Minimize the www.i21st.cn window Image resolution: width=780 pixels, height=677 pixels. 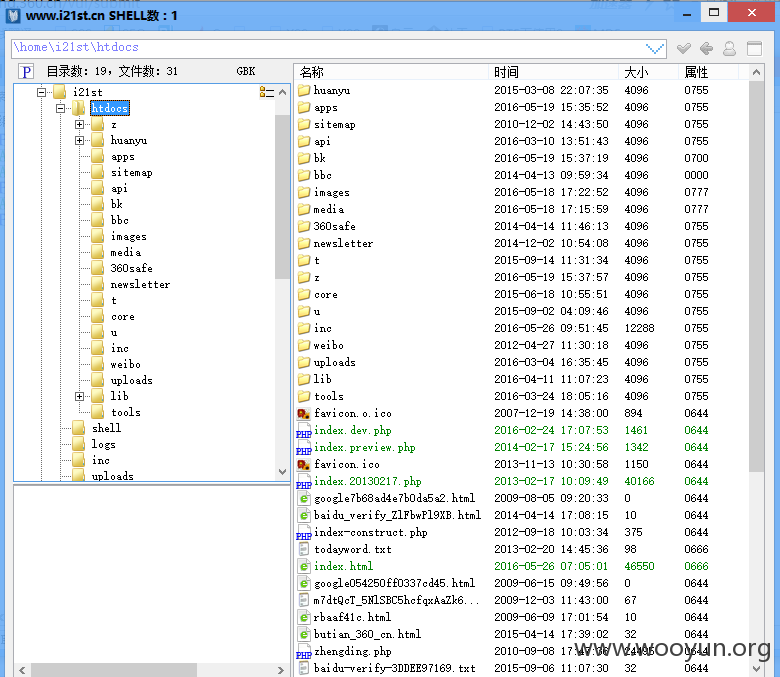687,14
